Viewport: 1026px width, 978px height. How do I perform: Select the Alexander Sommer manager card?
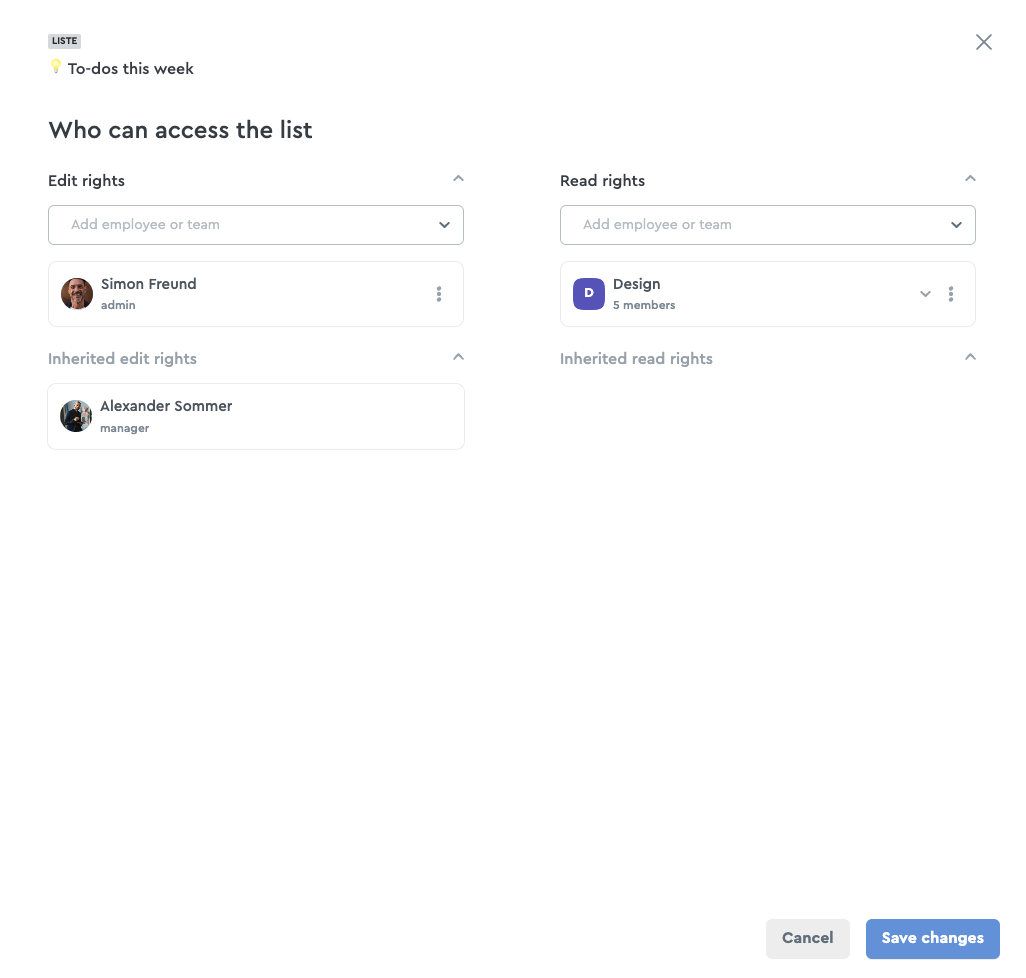click(256, 417)
